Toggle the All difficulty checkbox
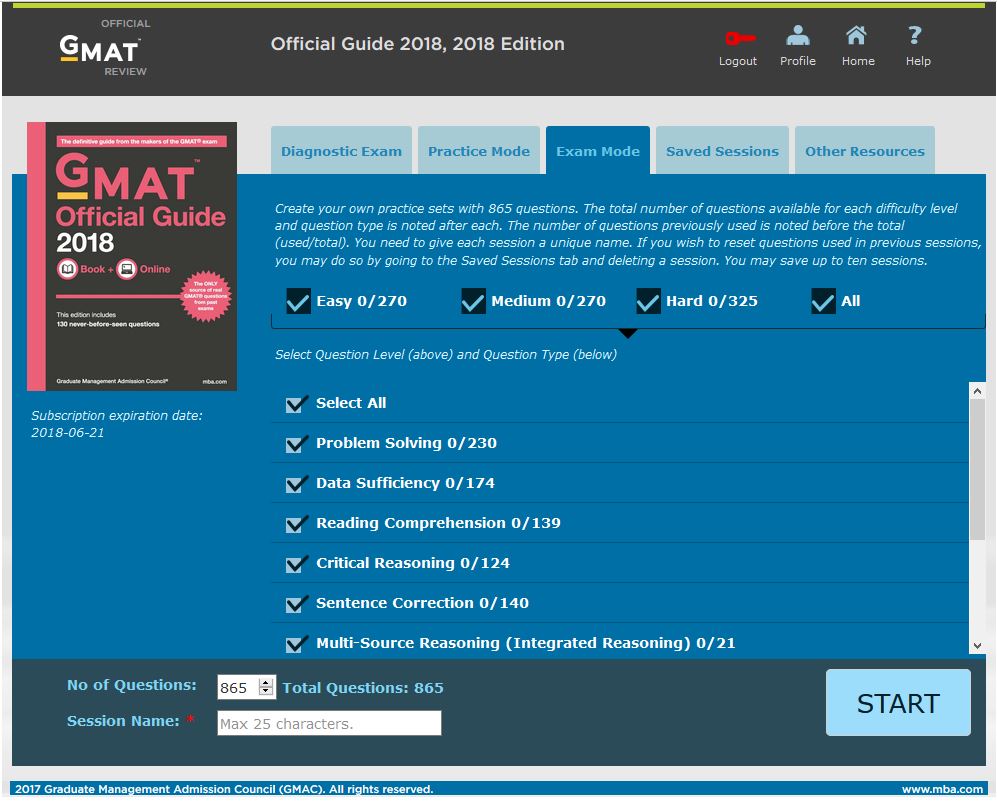 point(825,301)
